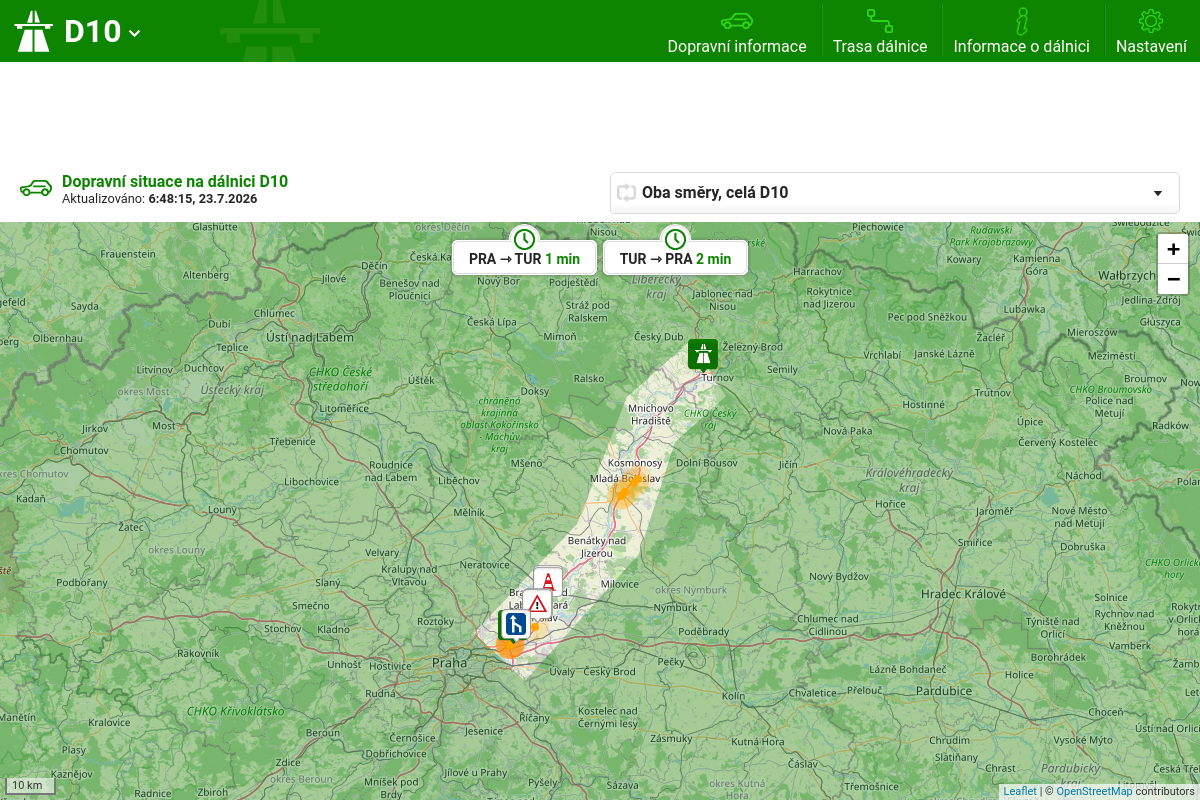Open the D10 motorway selector dropdown
1200x800 pixels.
102,31
